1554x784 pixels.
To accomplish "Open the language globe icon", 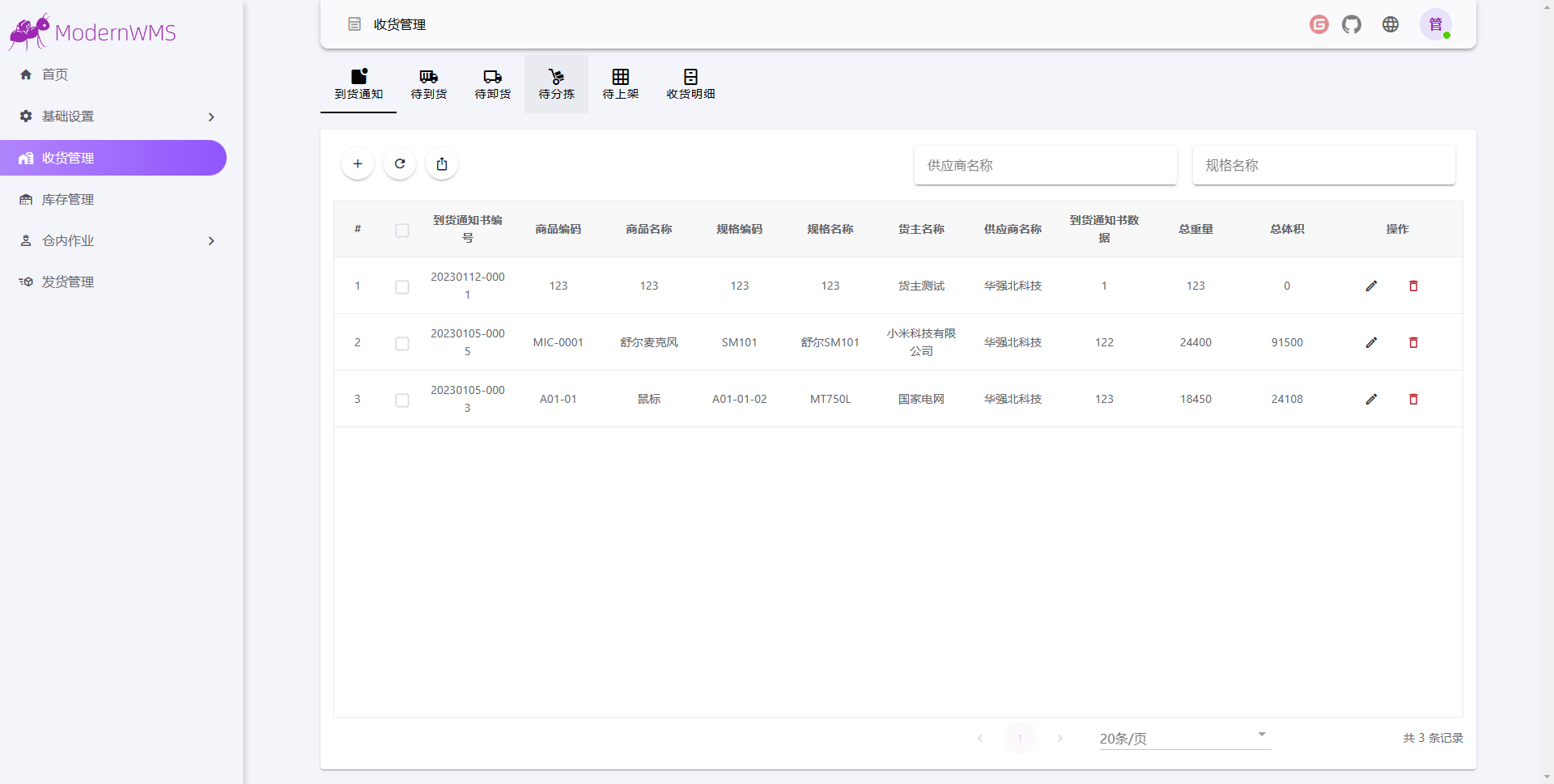I will tap(1391, 24).
